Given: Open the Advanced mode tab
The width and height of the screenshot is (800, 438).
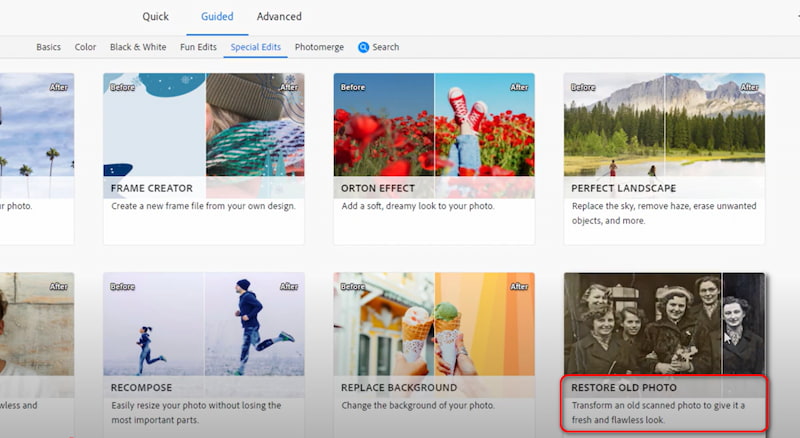Looking at the screenshot, I should [279, 17].
